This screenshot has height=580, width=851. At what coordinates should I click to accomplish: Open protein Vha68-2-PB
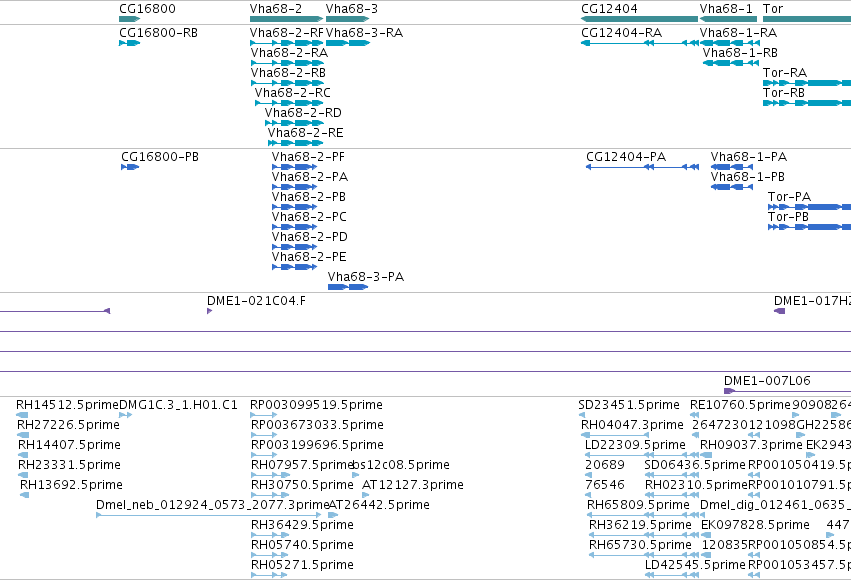pos(309,197)
